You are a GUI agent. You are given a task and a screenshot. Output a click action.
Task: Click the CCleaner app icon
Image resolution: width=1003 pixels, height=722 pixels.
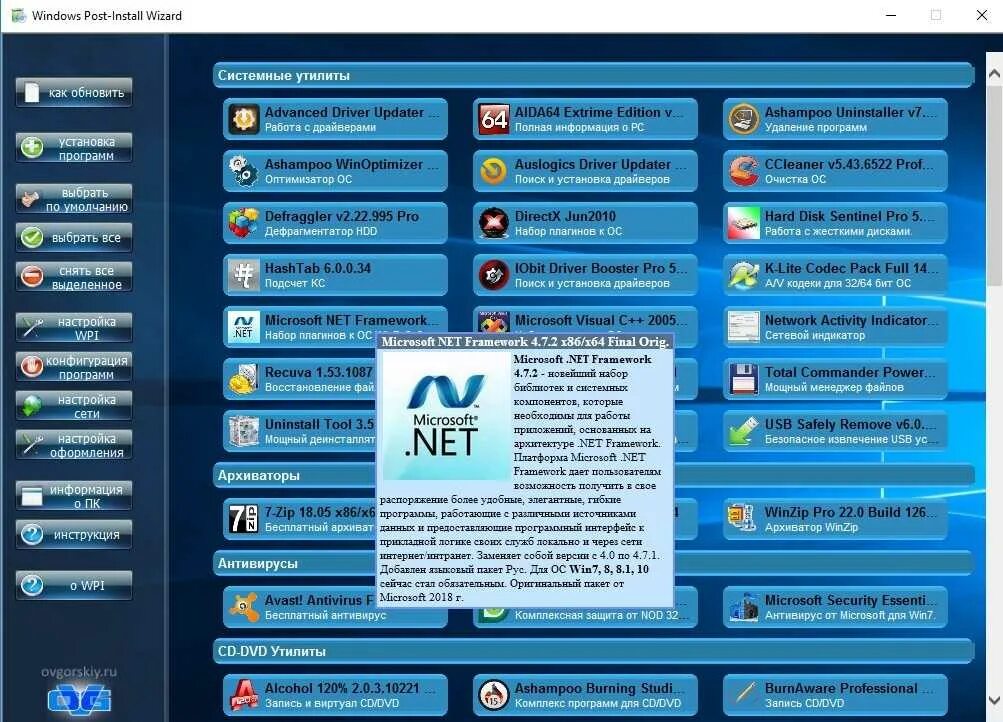tap(743, 171)
